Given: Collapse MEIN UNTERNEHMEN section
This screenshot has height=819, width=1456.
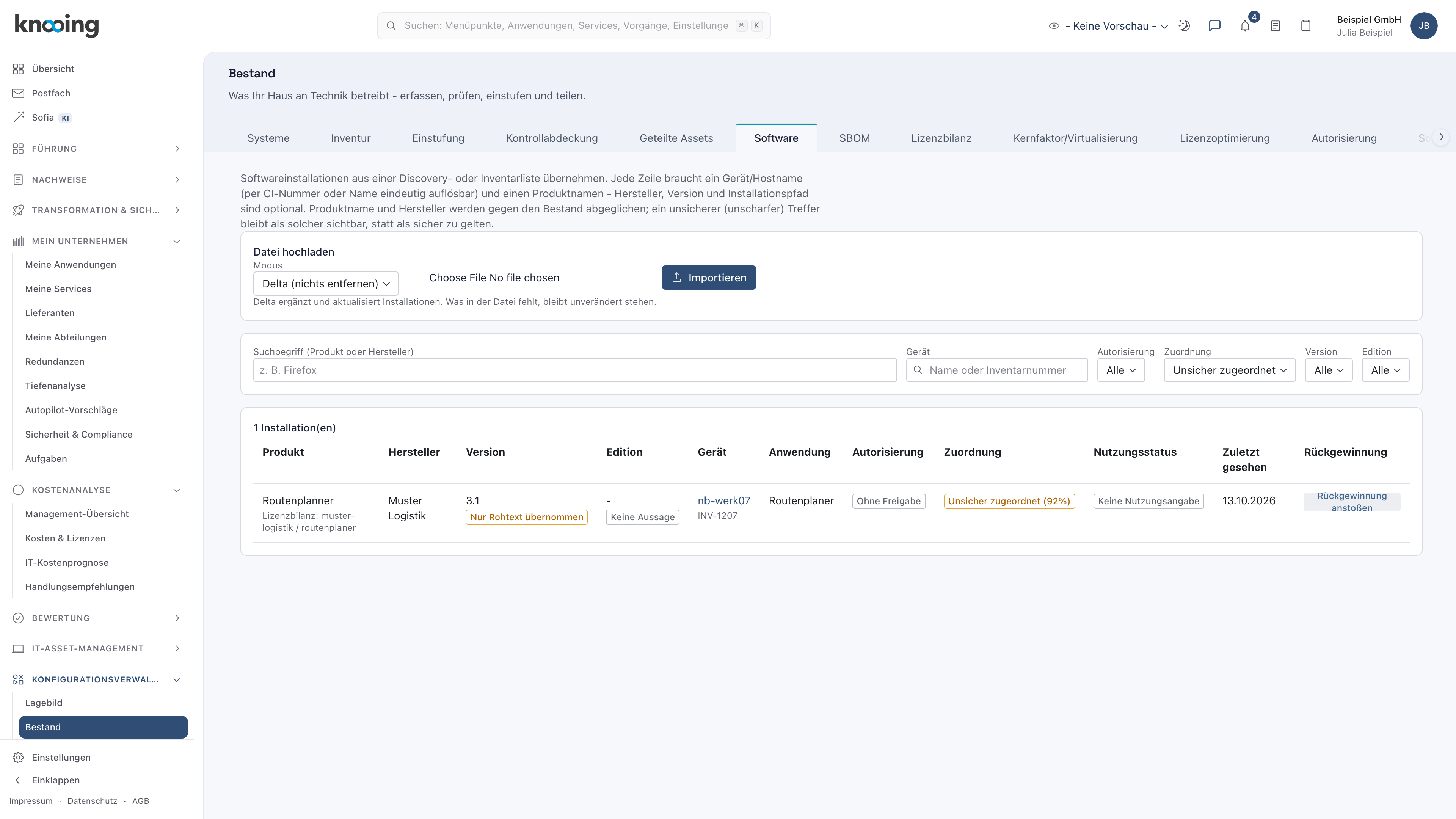Looking at the screenshot, I should [x=97, y=242].
